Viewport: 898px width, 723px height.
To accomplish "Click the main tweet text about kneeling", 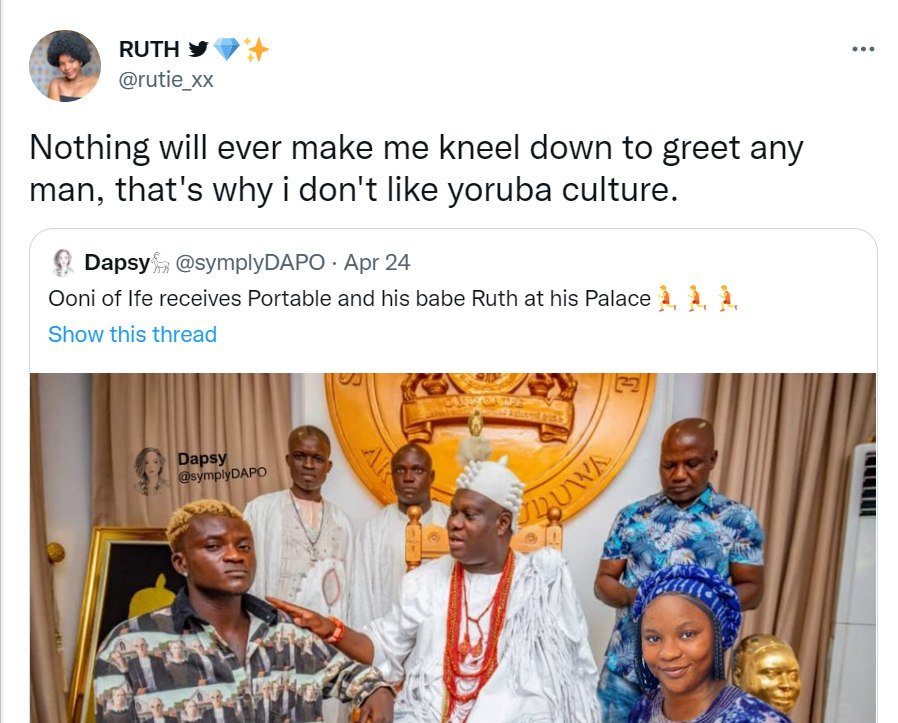I will (416, 169).
